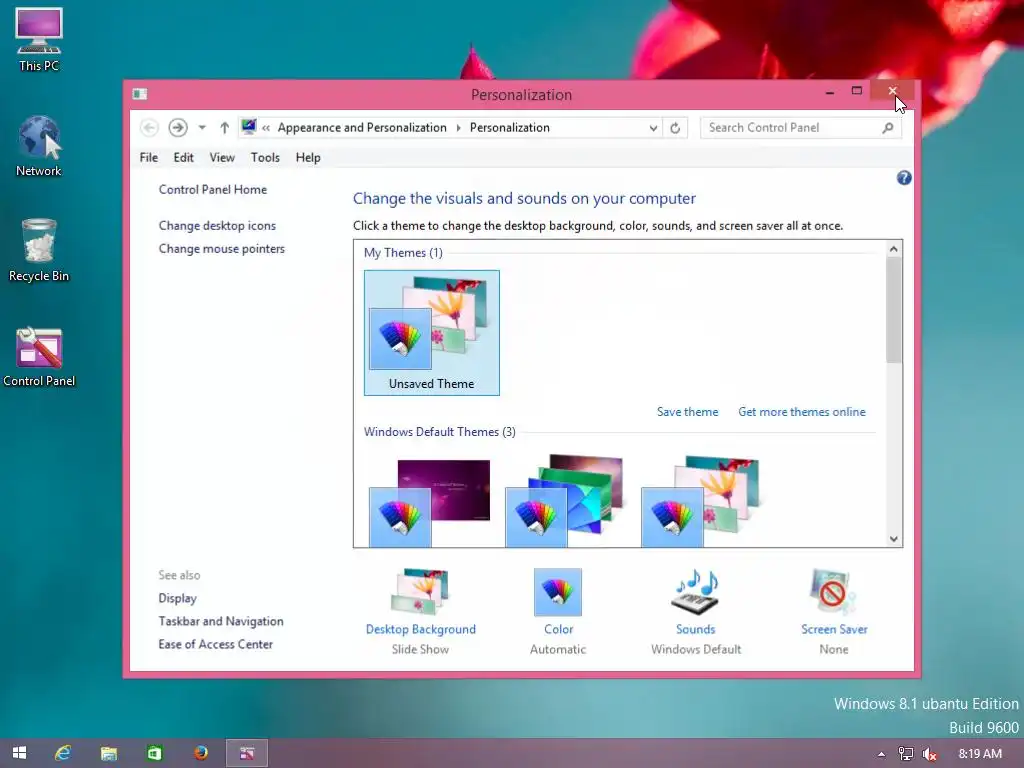Image resolution: width=1024 pixels, height=768 pixels.
Task: Click Change desktop icons link
Action: click(217, 225)
